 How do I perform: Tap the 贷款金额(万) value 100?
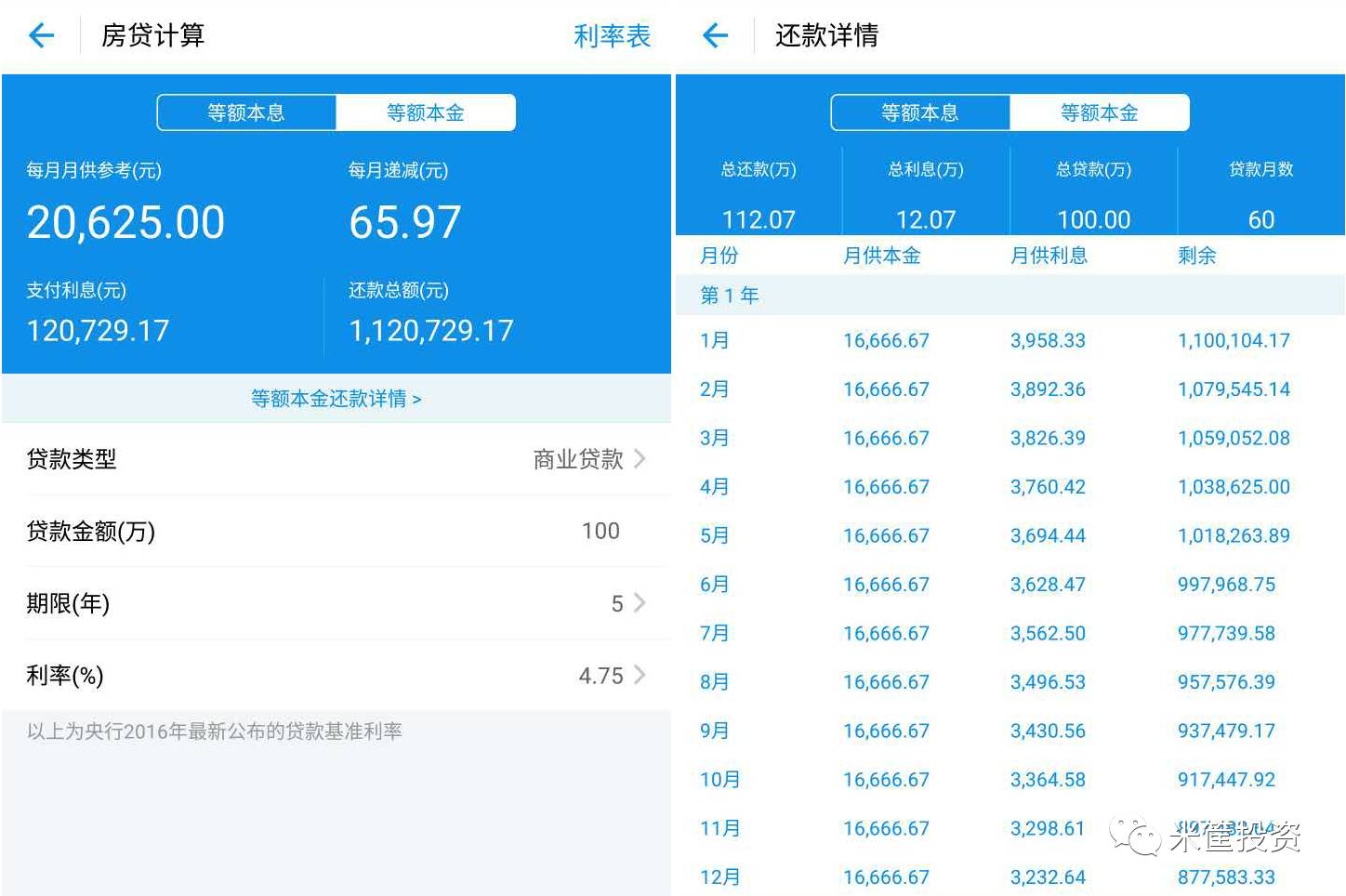(600, 531)
